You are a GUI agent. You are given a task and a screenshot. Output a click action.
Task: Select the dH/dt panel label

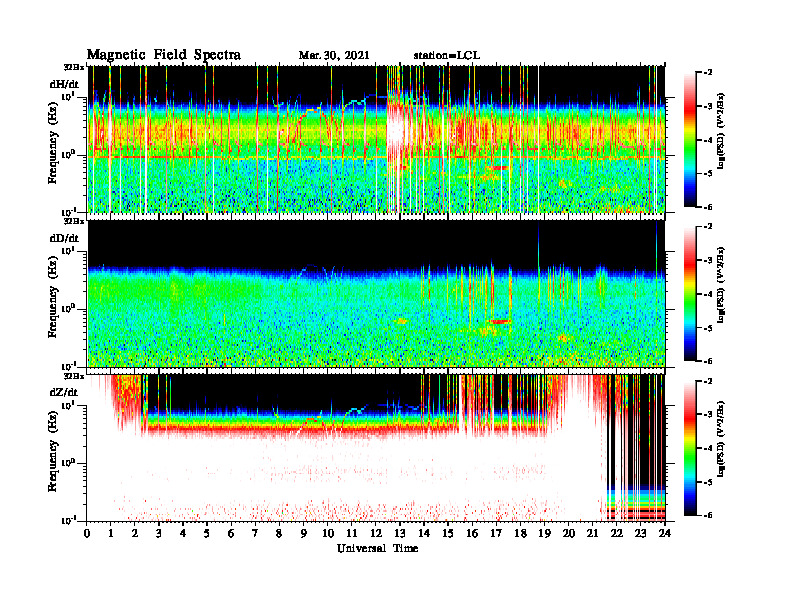point(64,83)
